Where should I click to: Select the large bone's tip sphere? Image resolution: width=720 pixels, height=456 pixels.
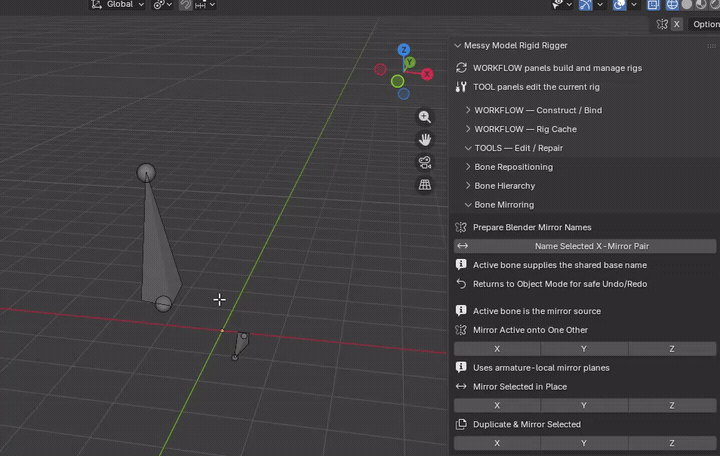[x=146, y=173]
